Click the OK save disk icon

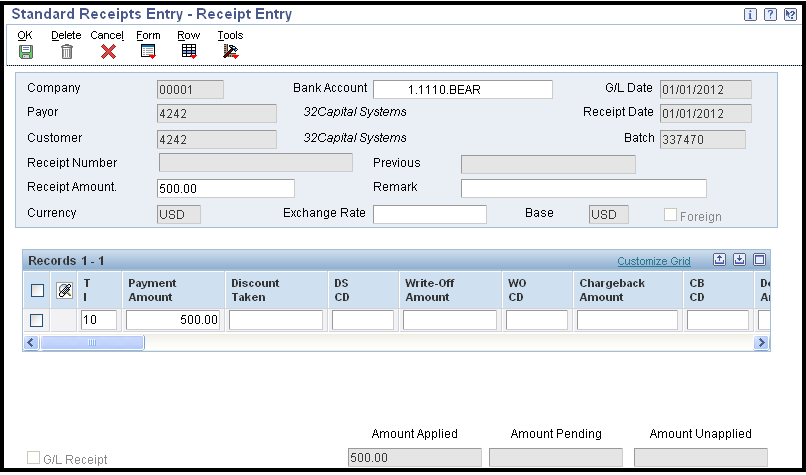(x=26, y=51)
